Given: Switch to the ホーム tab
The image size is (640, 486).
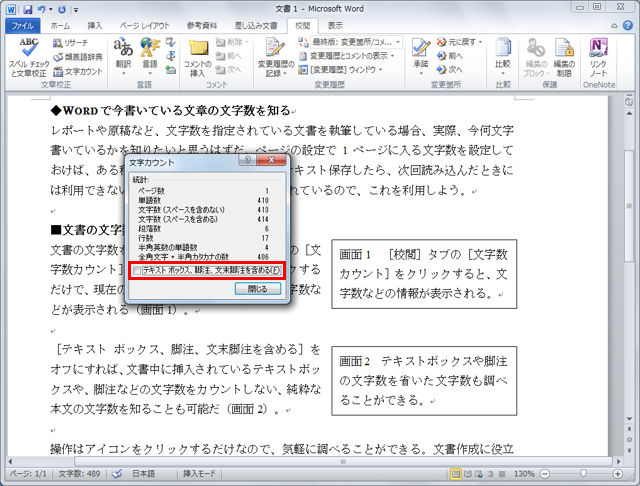Looking at the screenshot, I should pyautogui.click(x=60, y=26).
